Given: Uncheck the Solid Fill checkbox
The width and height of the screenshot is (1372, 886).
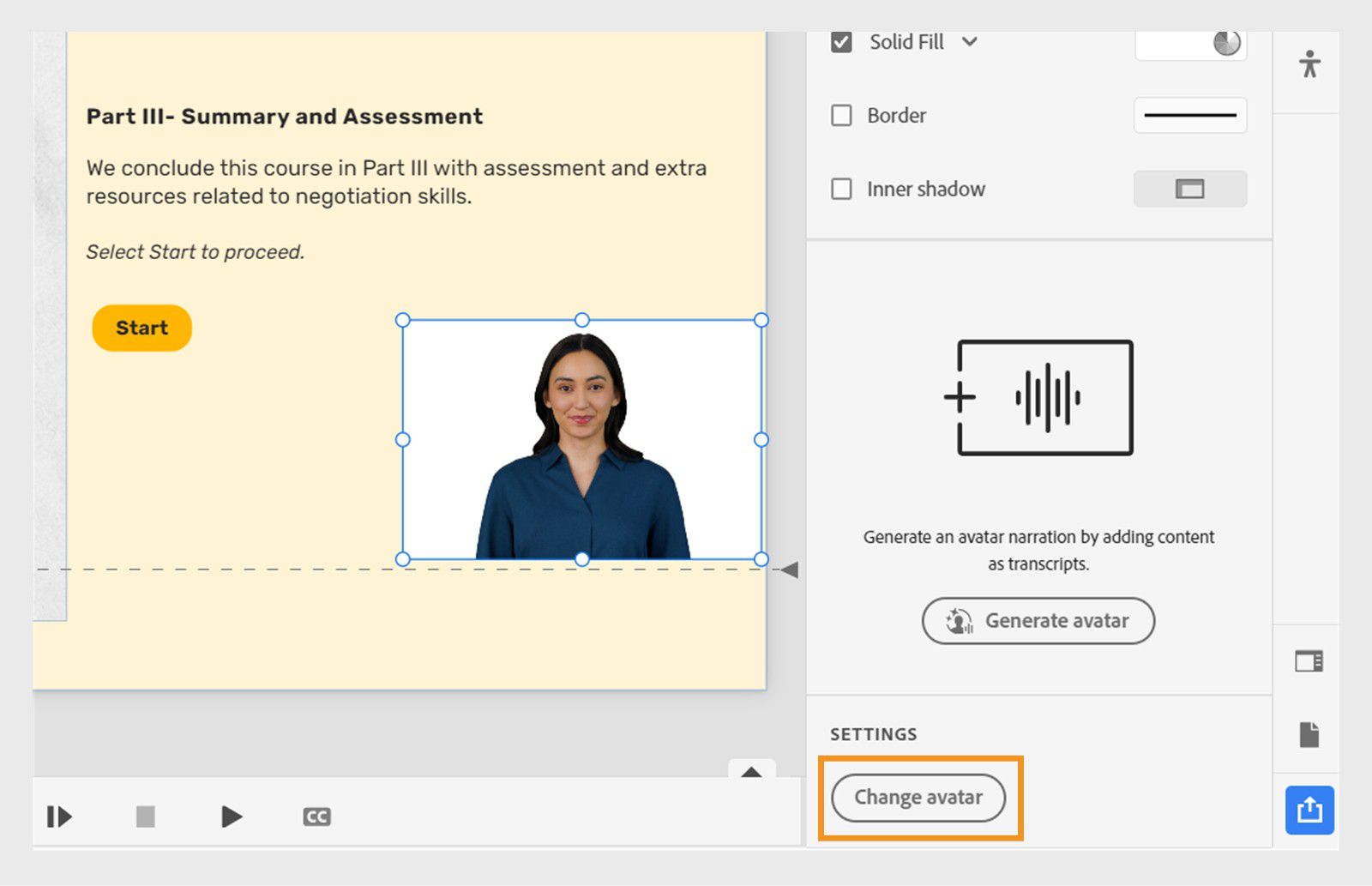Looking at the screenshot, I should pyautogui.click(x=841, y=40).
